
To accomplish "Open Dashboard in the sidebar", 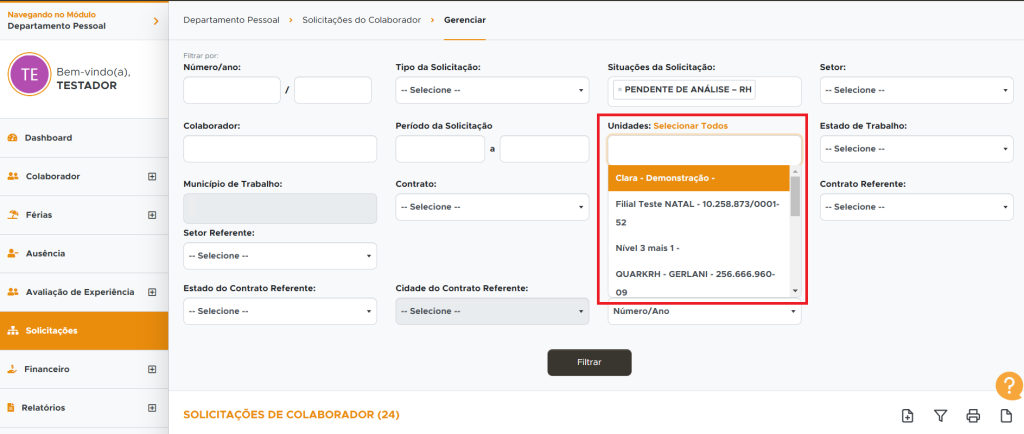I will pos(48,138).
